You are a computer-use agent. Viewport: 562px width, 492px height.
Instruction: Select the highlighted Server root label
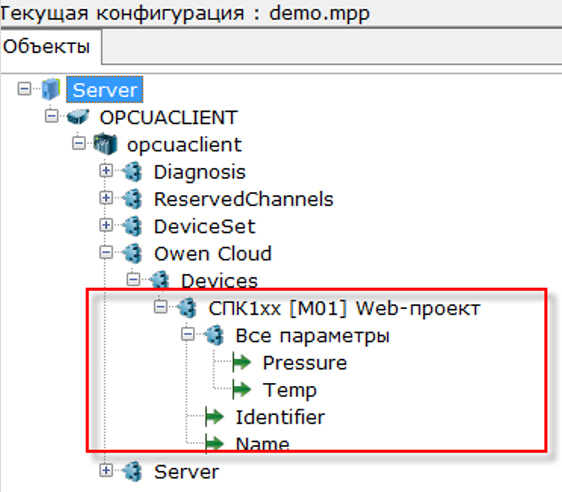105,90
